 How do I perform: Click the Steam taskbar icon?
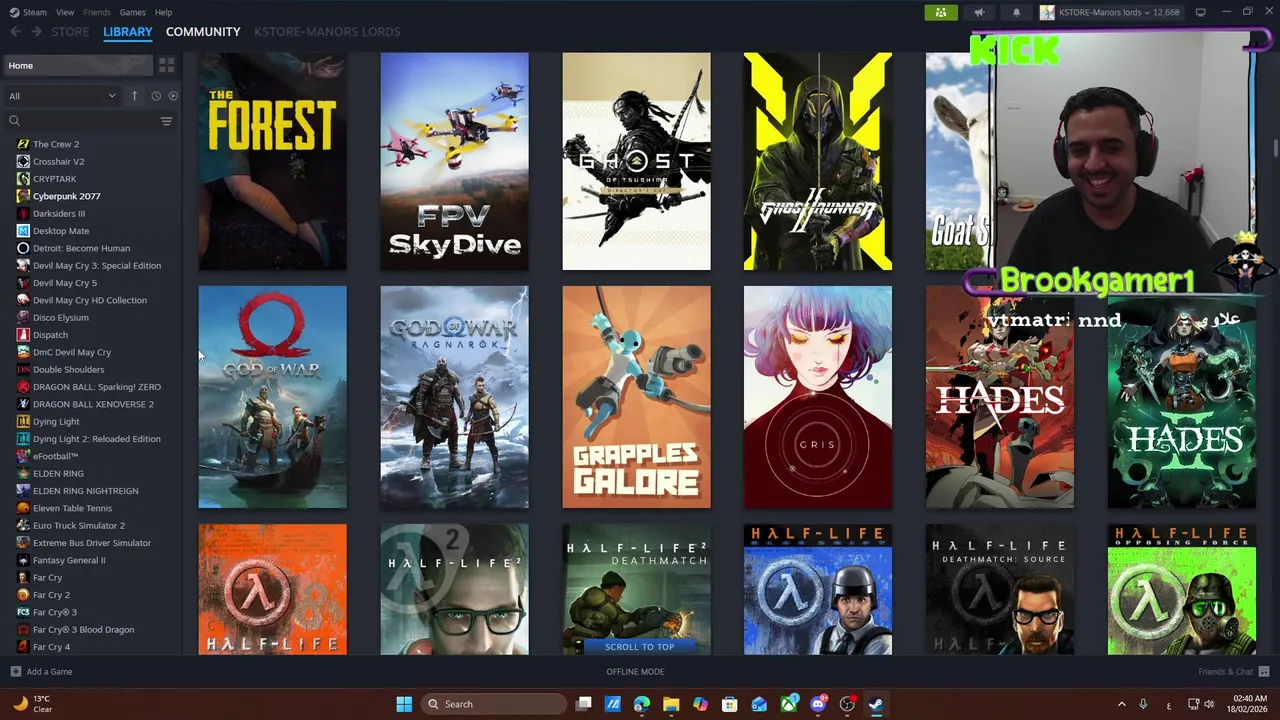876,704
